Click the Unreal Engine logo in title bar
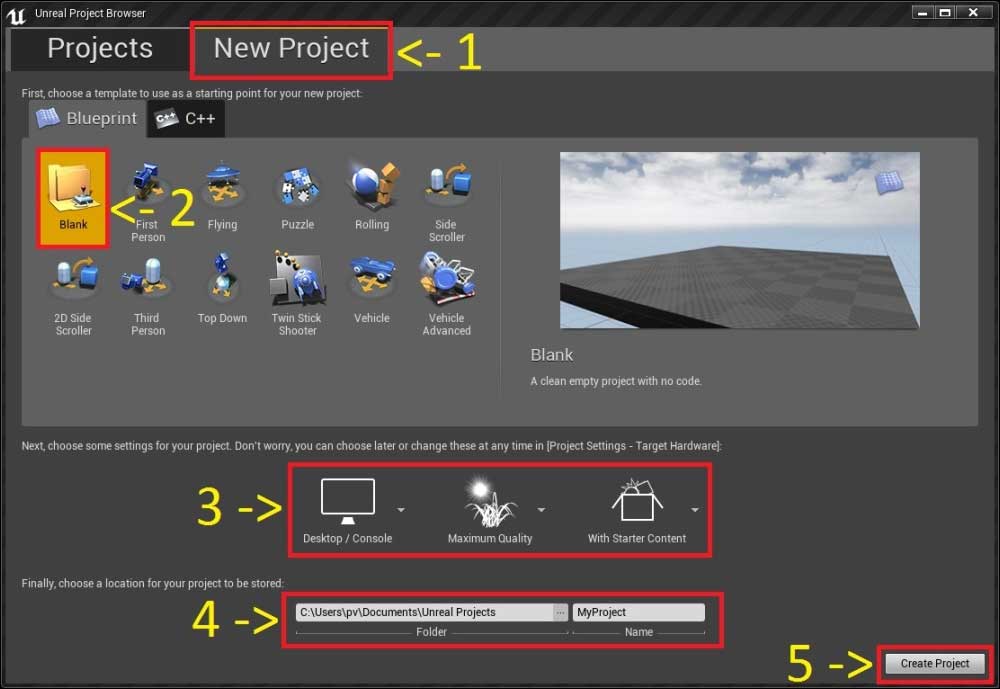The width and height of the screenshot is (1000, 689). tap(16, 14)
